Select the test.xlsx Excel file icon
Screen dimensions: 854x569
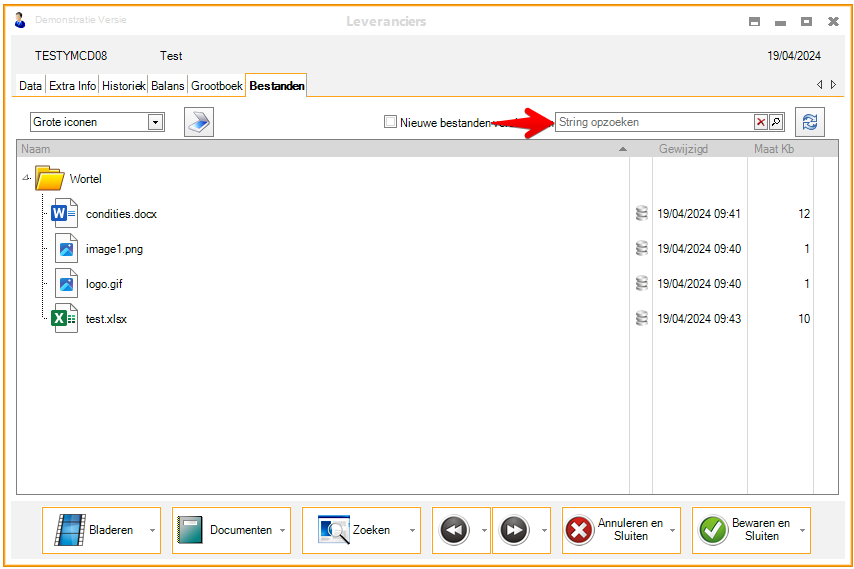pyautogui.click(x=64, y=319)
